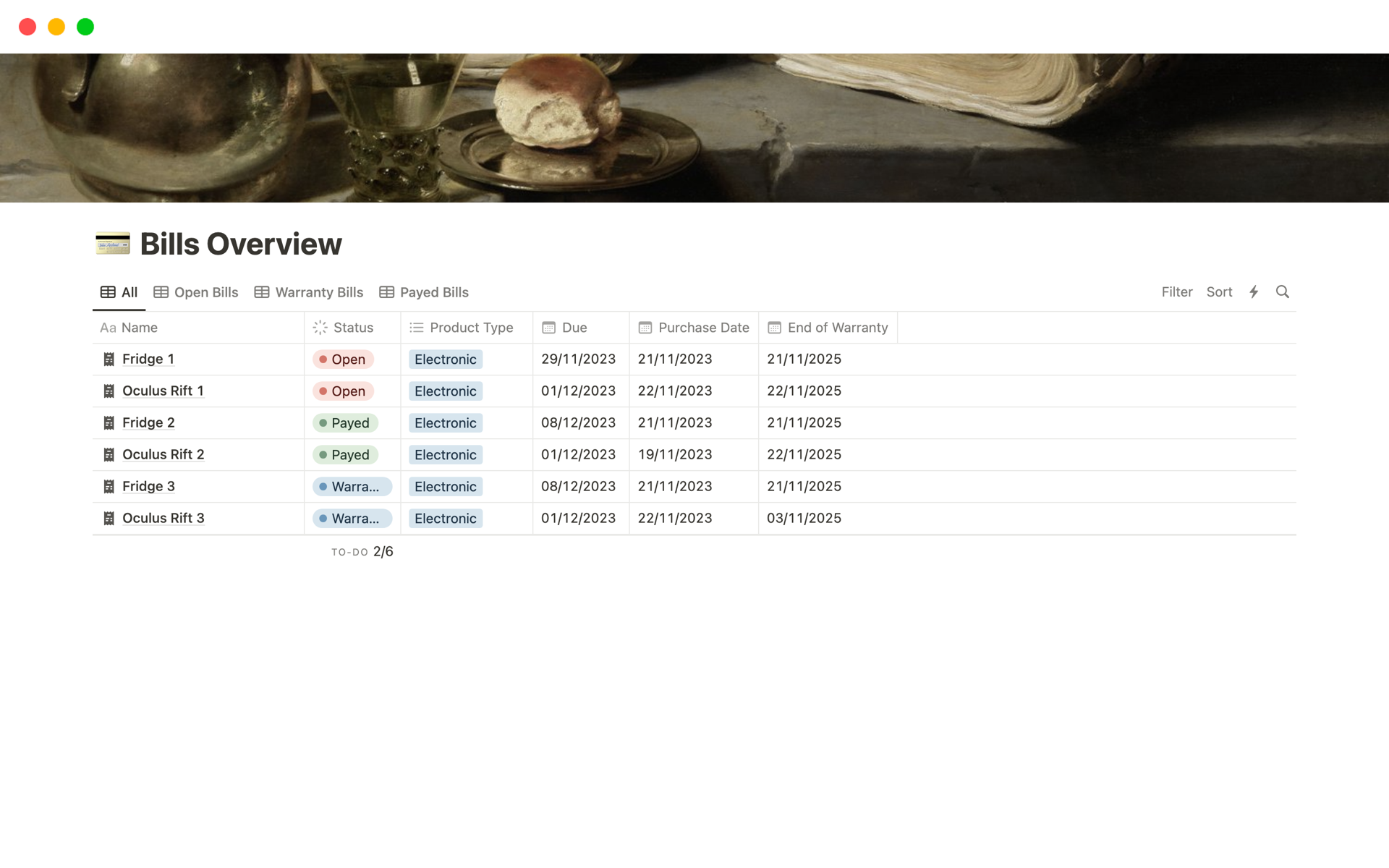This screenshot has width=1389, height=868.
Task: Click the Fridge 1 receipt page icon
Action: point(109,359)
